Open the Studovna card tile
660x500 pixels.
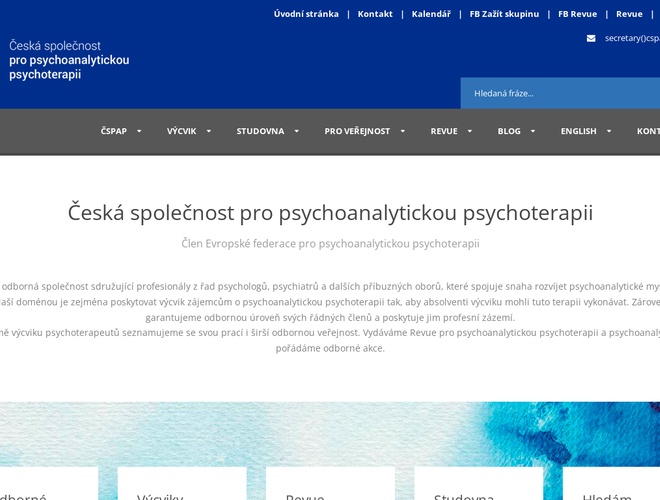coord(478,485)
